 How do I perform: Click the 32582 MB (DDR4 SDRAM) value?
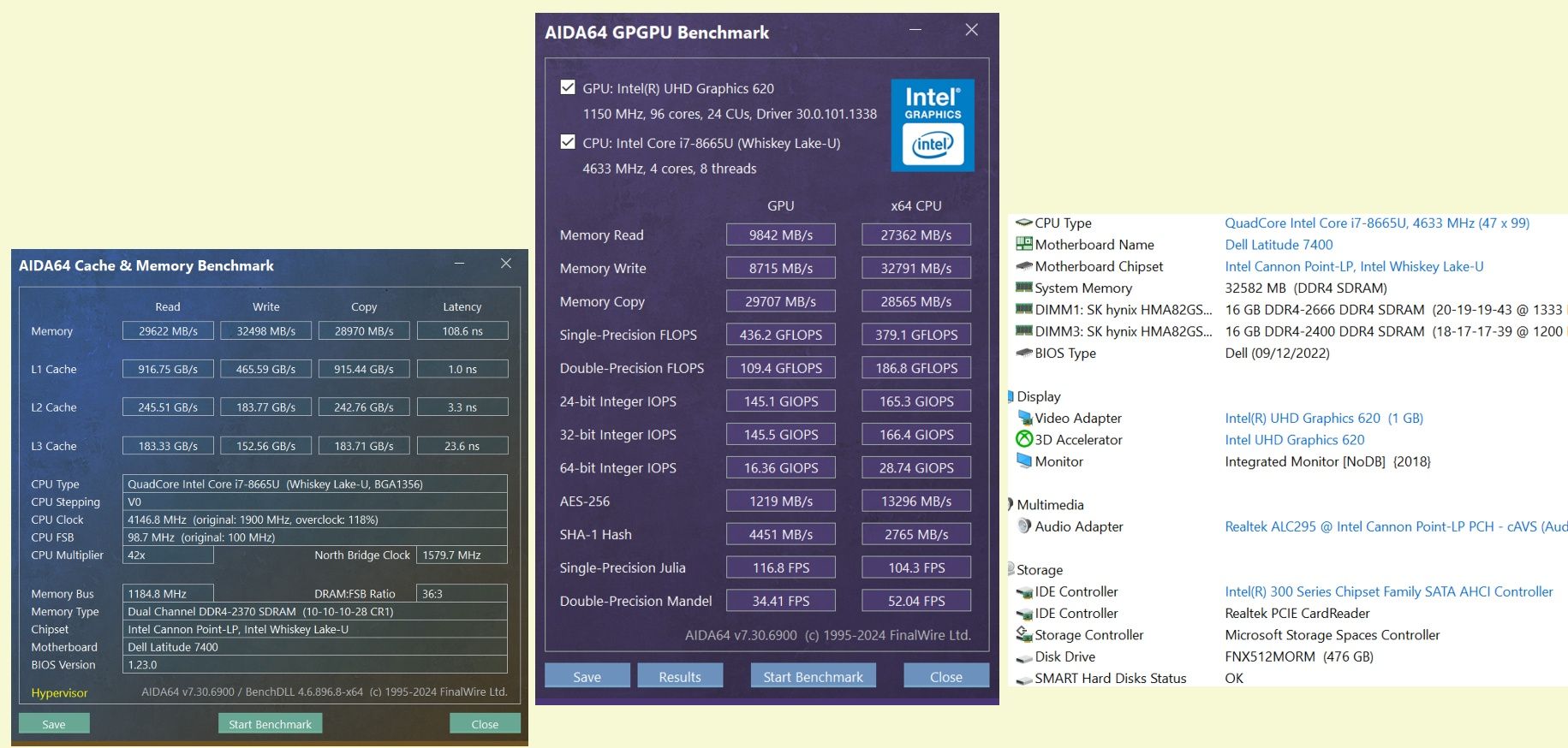(1306, 288)
